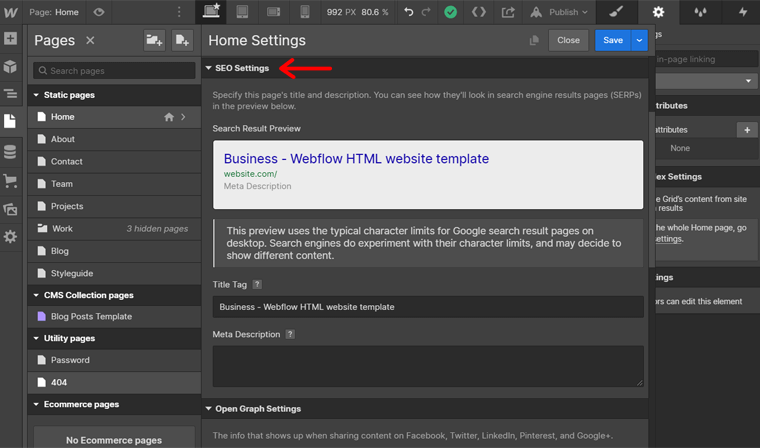The width and height of the screenshot is (760, 448).
Task: Open the Ecommerce cart panel icon
Action: [10, 181]
